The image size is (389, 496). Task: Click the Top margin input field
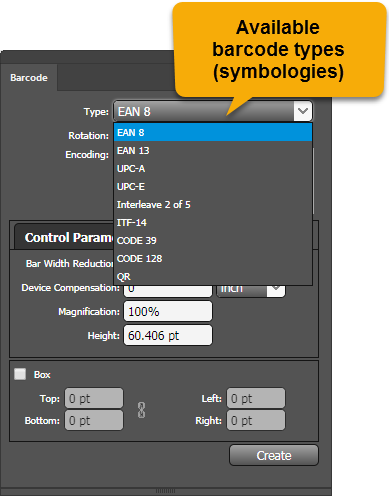point(94,398)
